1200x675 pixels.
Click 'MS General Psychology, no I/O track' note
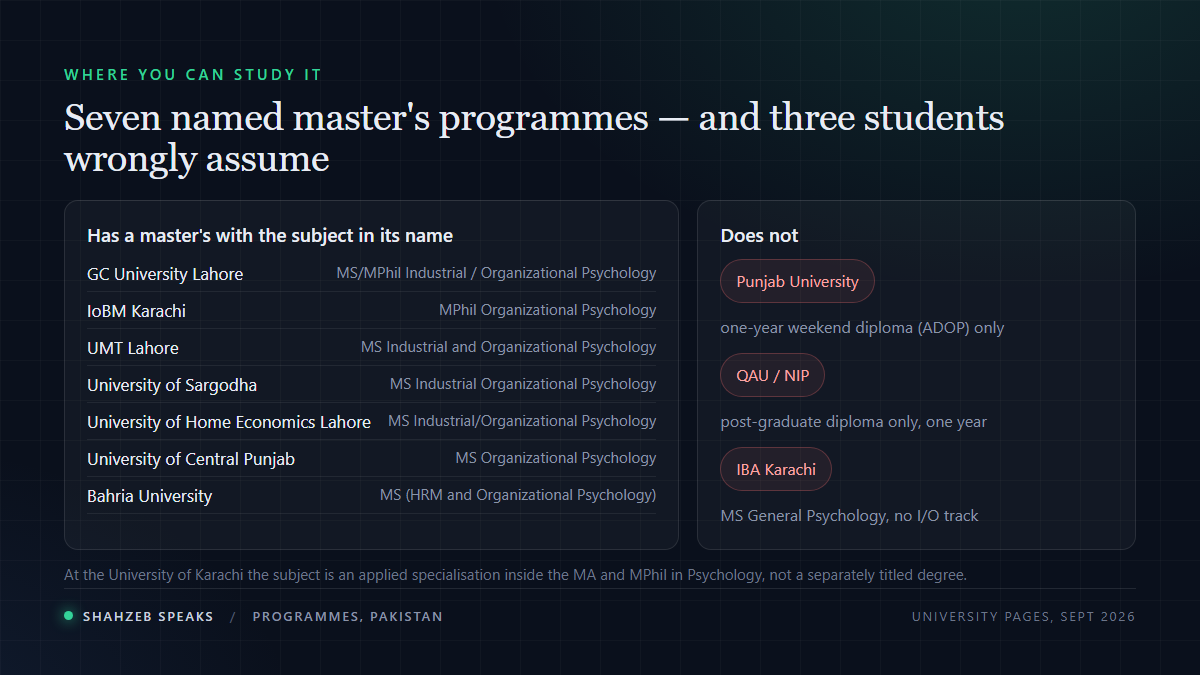[850, 516]
